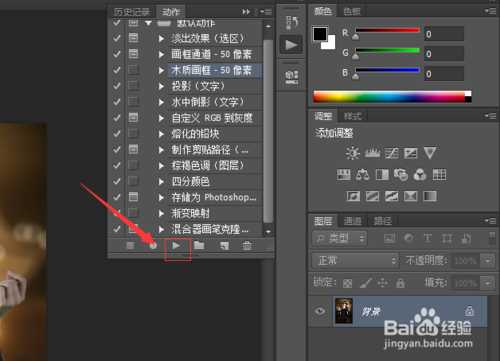Create a new action using the page icon
This screenshot has width=500, height=361.
click(224, 246)
